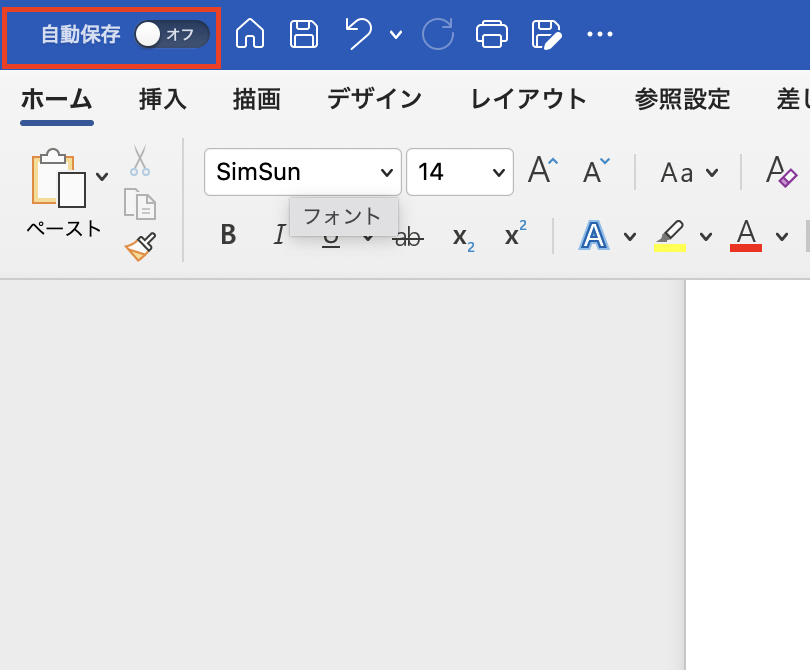This screenshot has height=670, width=810.
Task: Toggle 自動保存 on
Action: pyautogui.click(x=169, y=33)
